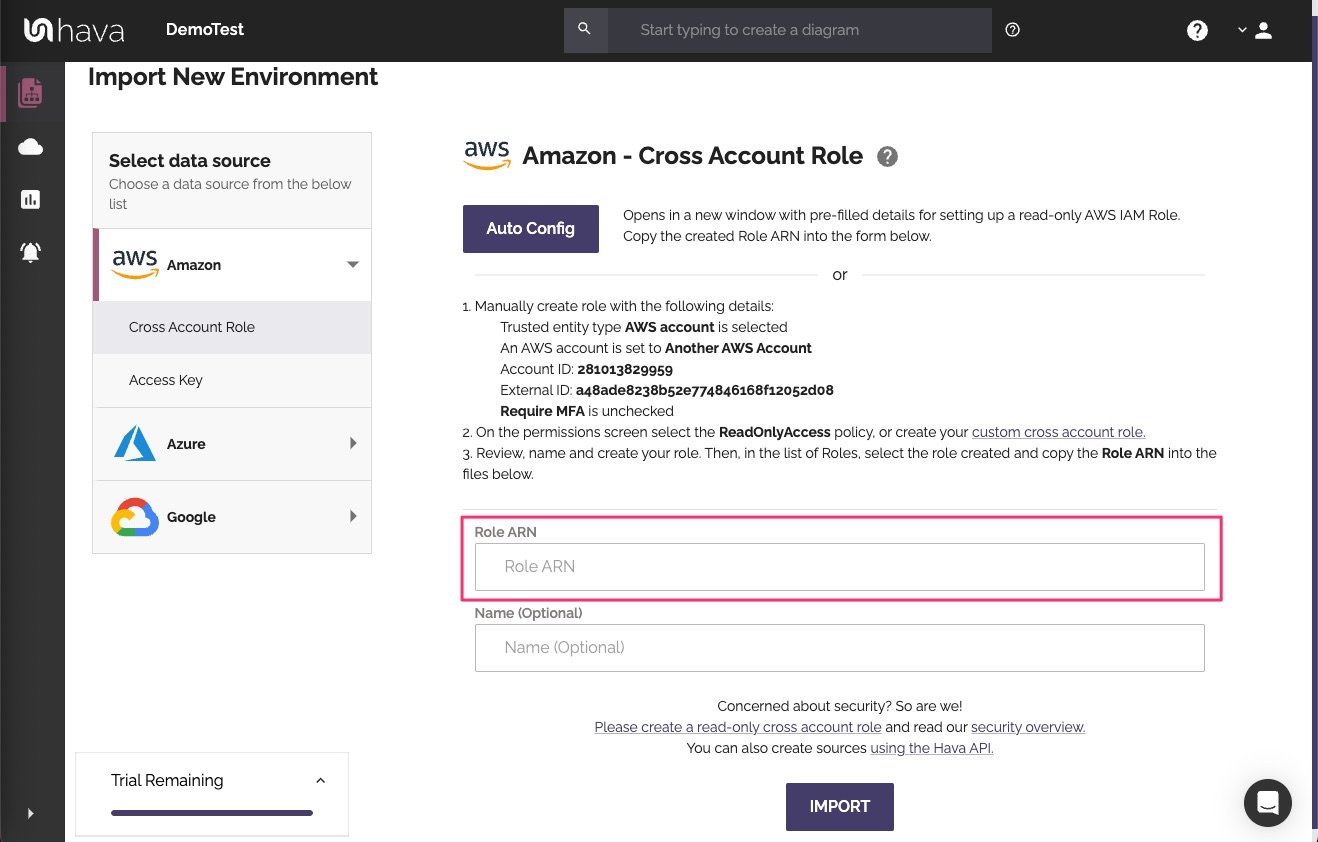Viewport: 1318px width, 842px height.
Task: Open the Intercom chat bubble
Action: 1267,803
